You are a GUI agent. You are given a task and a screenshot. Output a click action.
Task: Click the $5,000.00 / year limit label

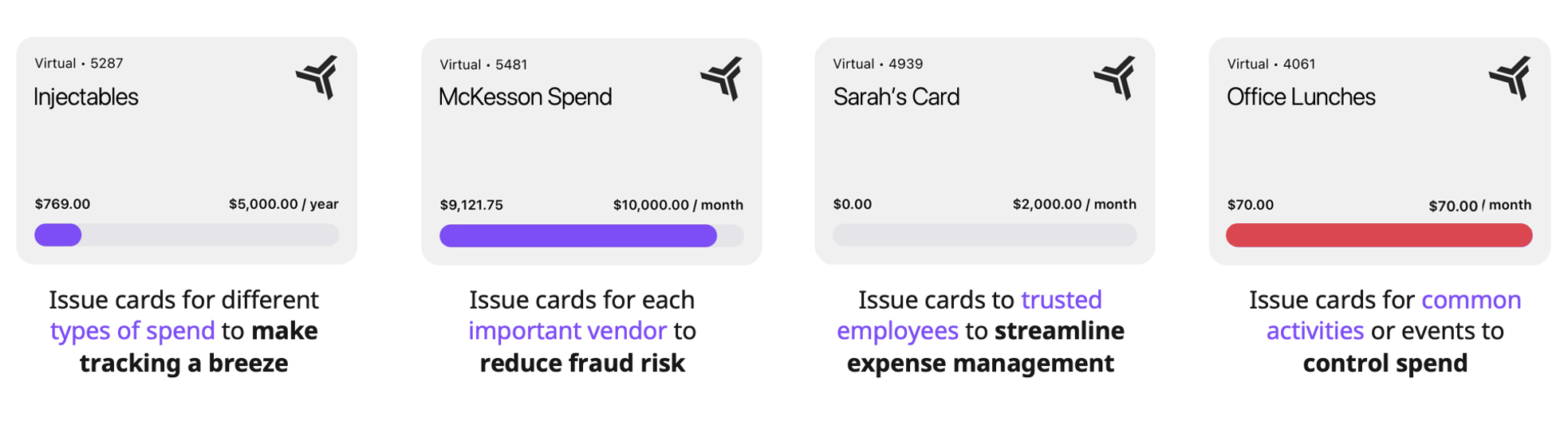pyautogui.click(x=284, y=204)
